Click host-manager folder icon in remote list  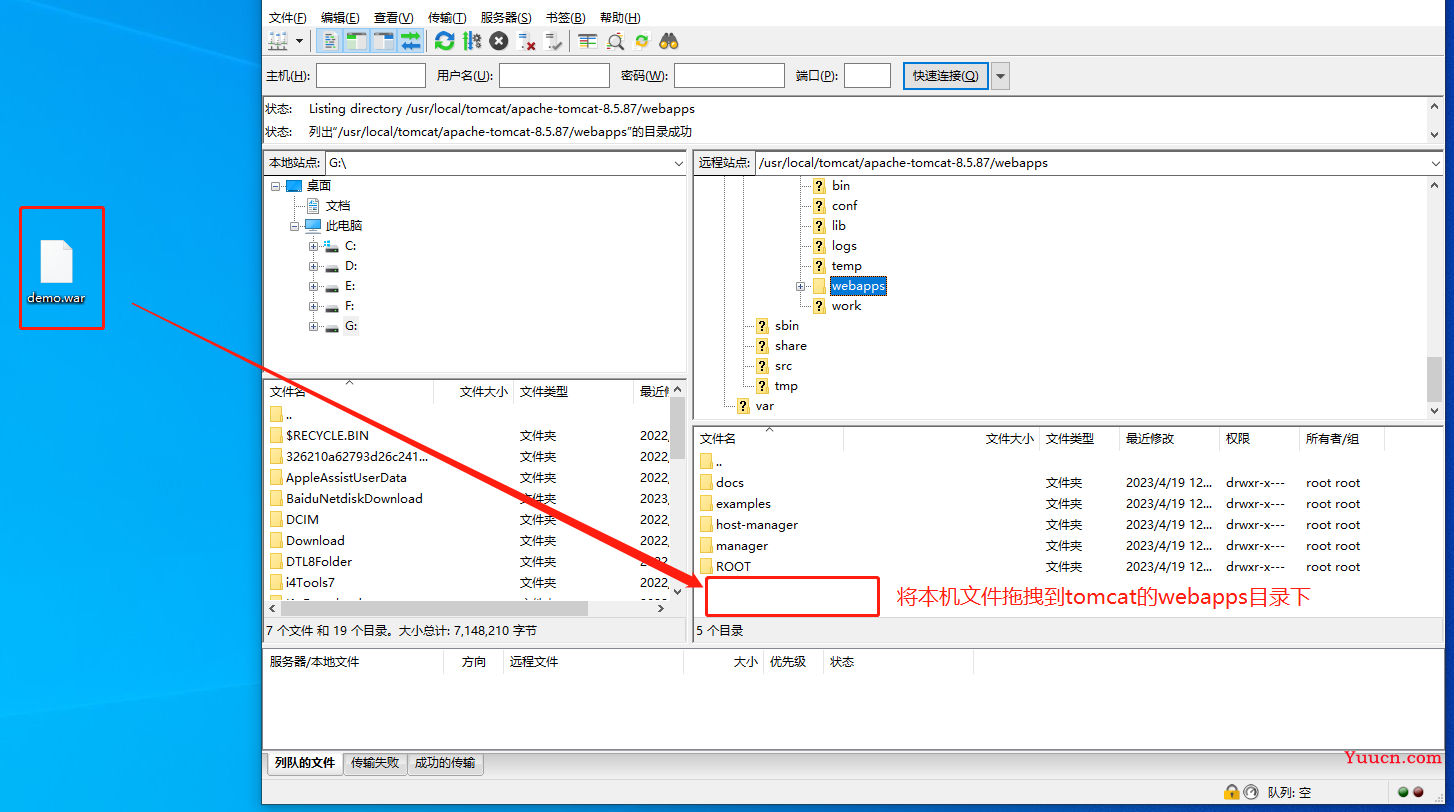tap(706, 524)
